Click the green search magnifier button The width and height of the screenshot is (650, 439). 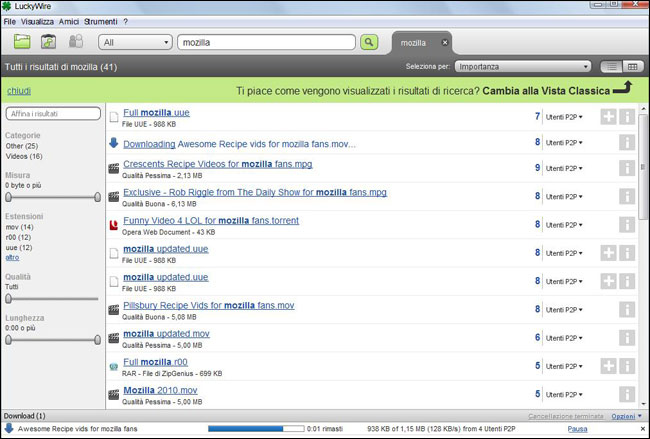click(x=369, y=42)
